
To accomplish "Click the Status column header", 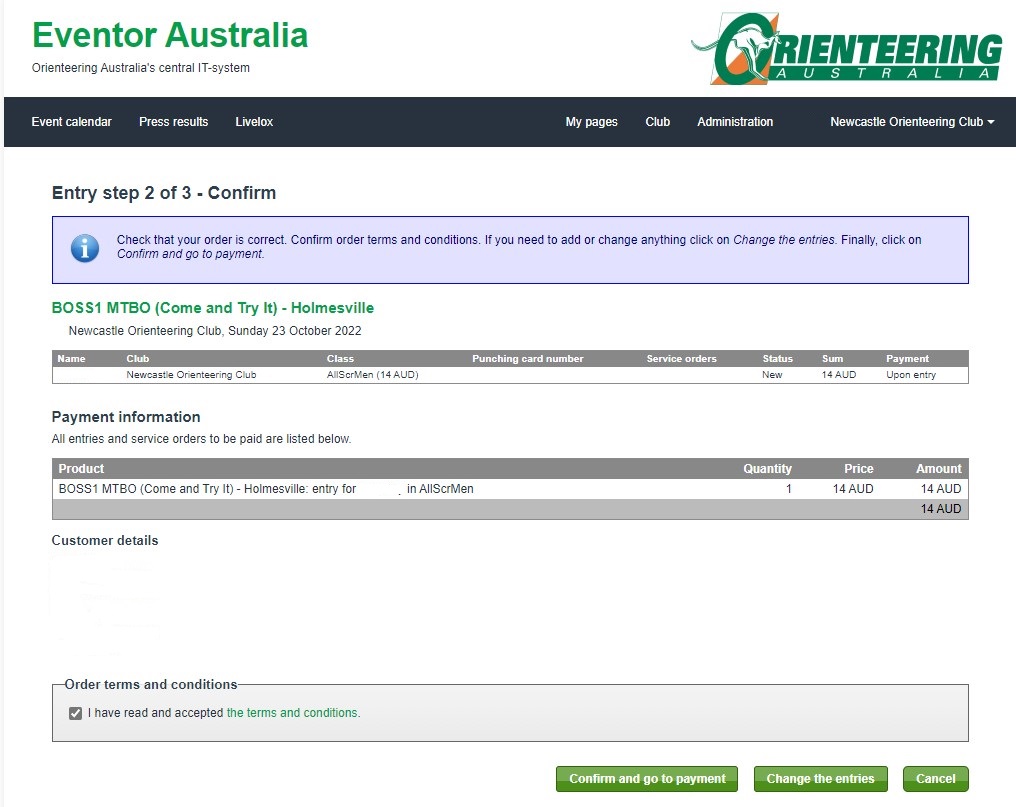I will [x=777, y=358].
